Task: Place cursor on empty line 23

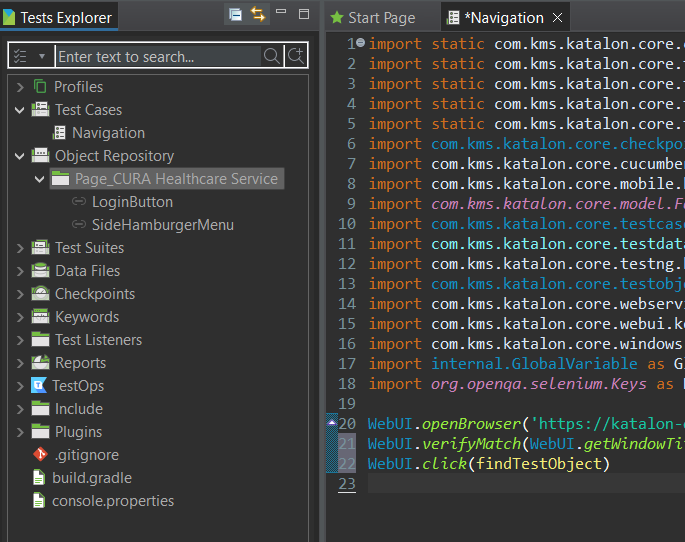Action: 526,484
